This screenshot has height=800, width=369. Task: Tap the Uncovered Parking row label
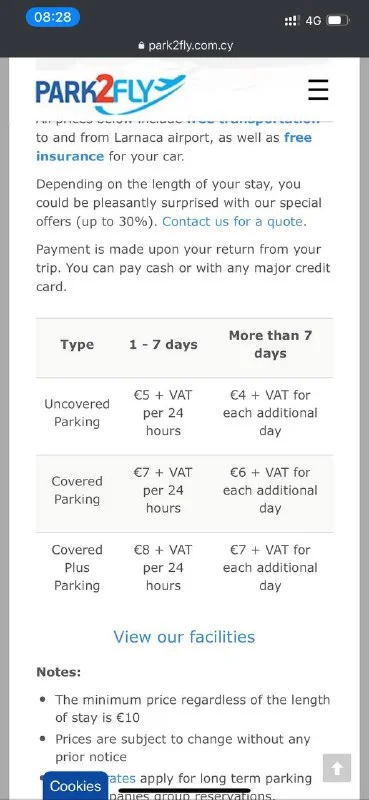click(77, 413)
